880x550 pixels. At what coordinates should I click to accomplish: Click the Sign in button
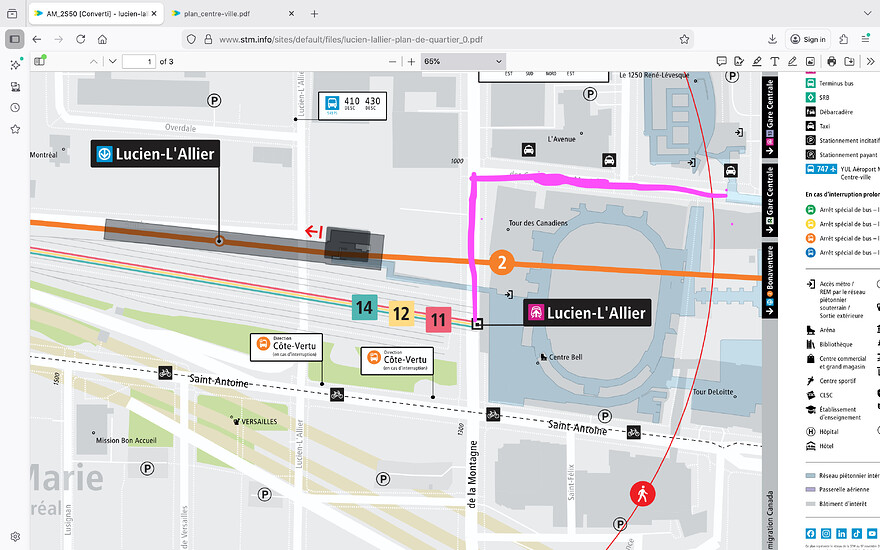(808, 39)
